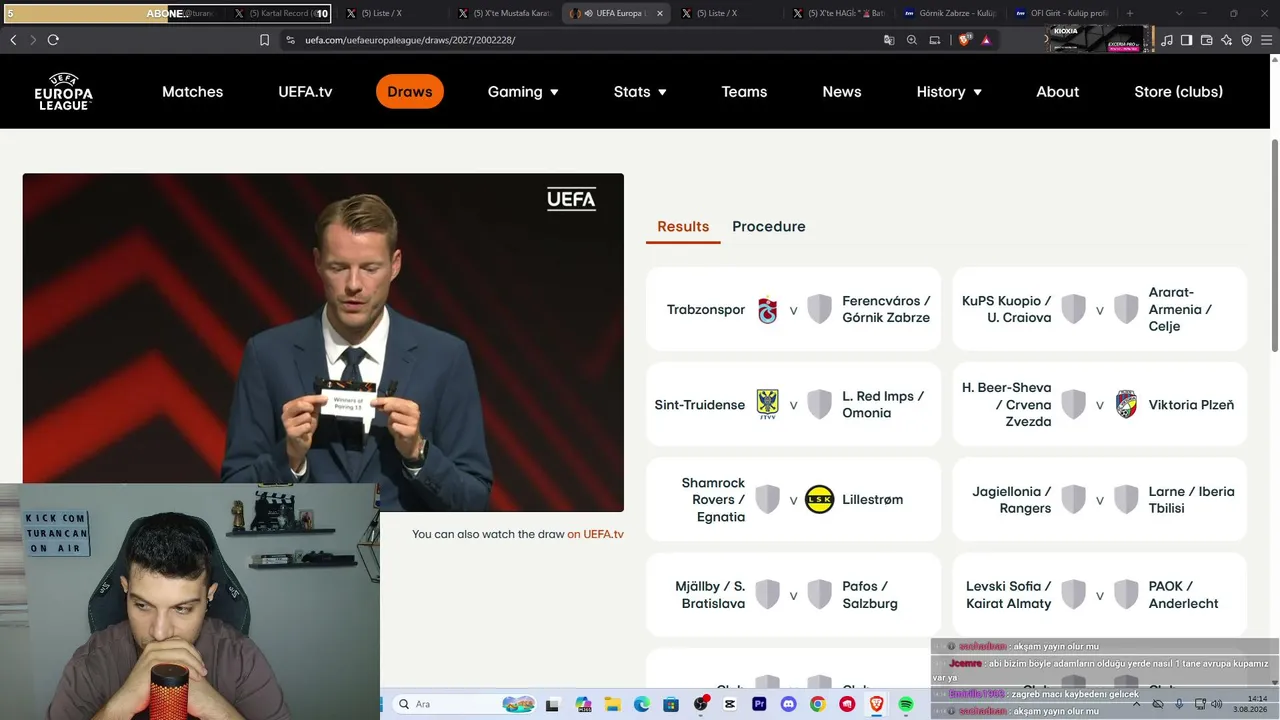1280x720 pixels.
Task: Open the About nav item
Action: pos(1058,92)
